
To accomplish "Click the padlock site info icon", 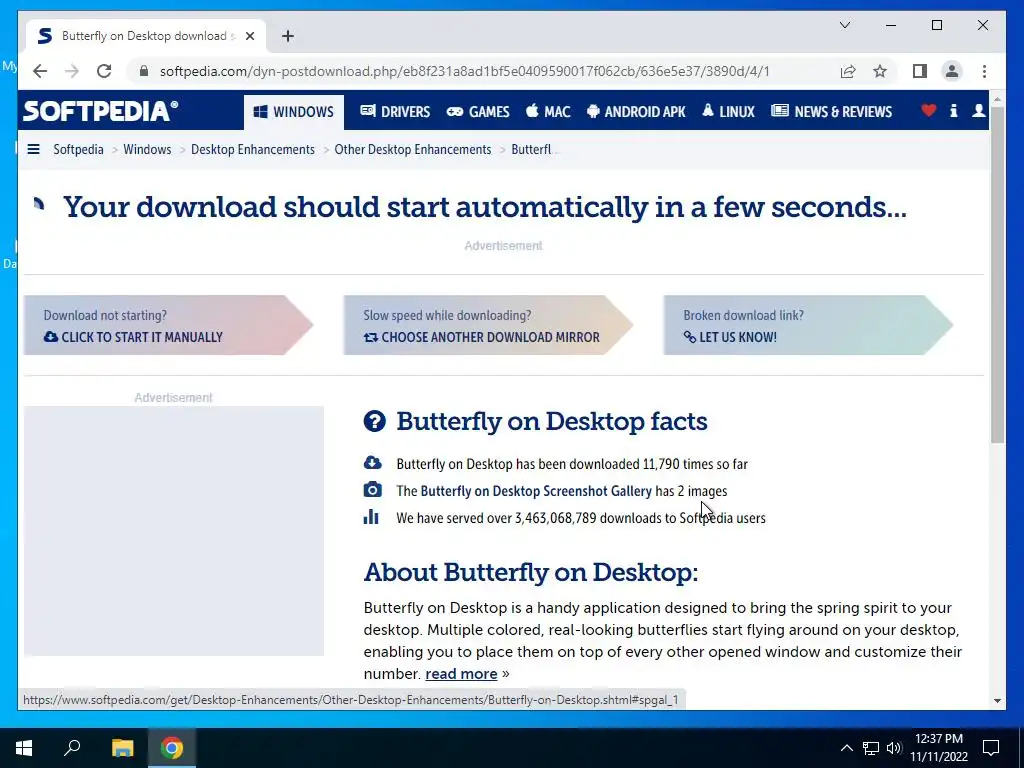I will pyautogui.click(x=144, y=71).
